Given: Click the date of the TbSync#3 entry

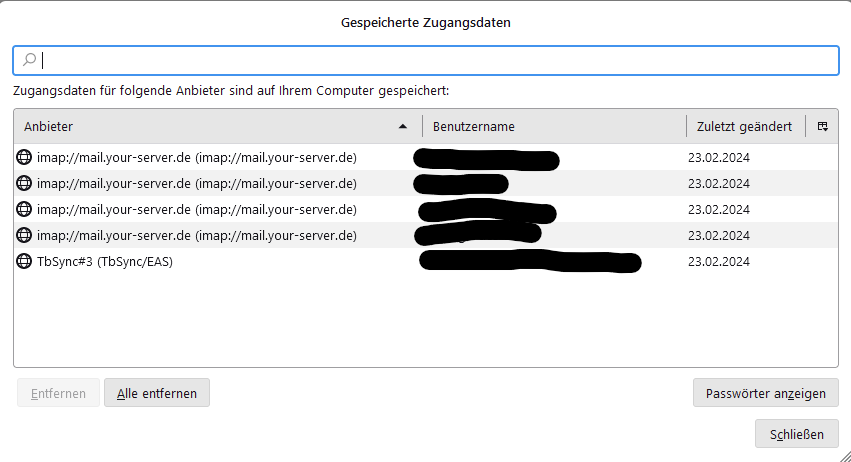Looking at the screenshot, I should tap(718, 262).
